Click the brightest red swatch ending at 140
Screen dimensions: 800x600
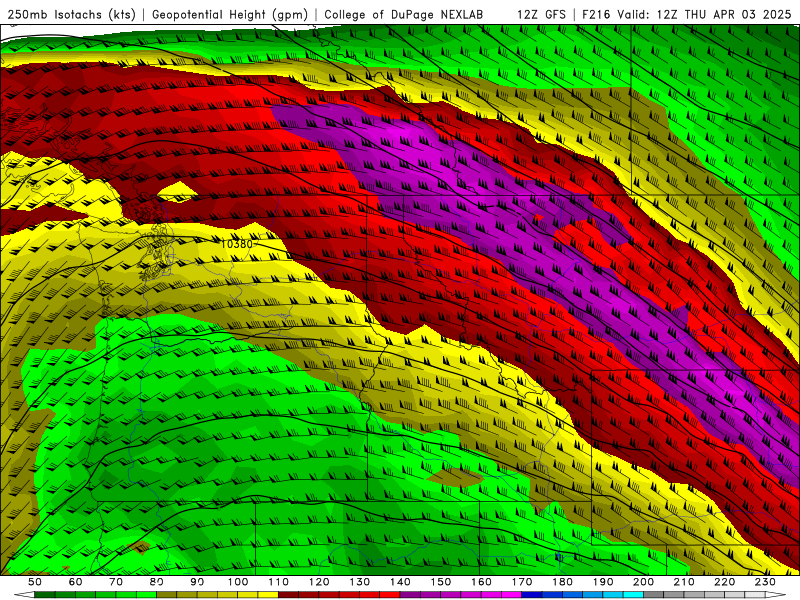390,595
